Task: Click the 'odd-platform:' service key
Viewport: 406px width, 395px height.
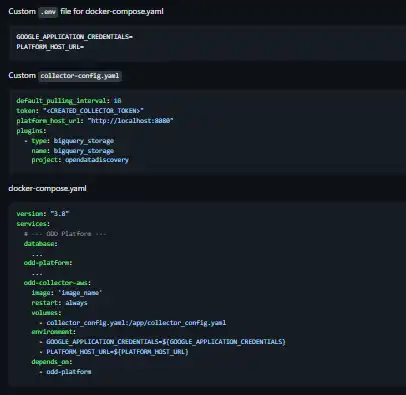Action: (48, 263)
